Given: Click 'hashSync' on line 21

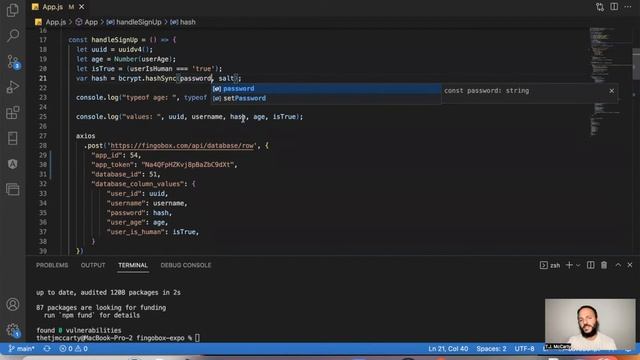Looking at the screenshot, I should 161,78.
